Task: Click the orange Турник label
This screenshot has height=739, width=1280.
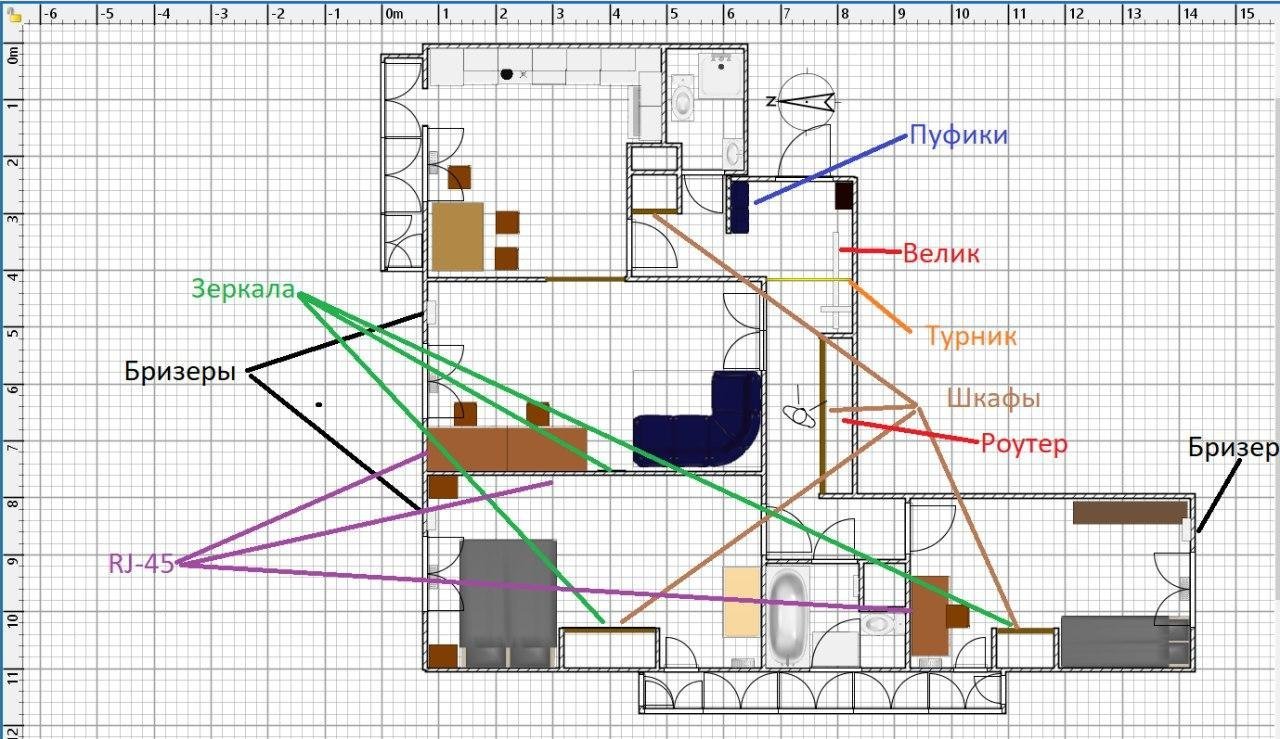Action: tap(973, 335)
